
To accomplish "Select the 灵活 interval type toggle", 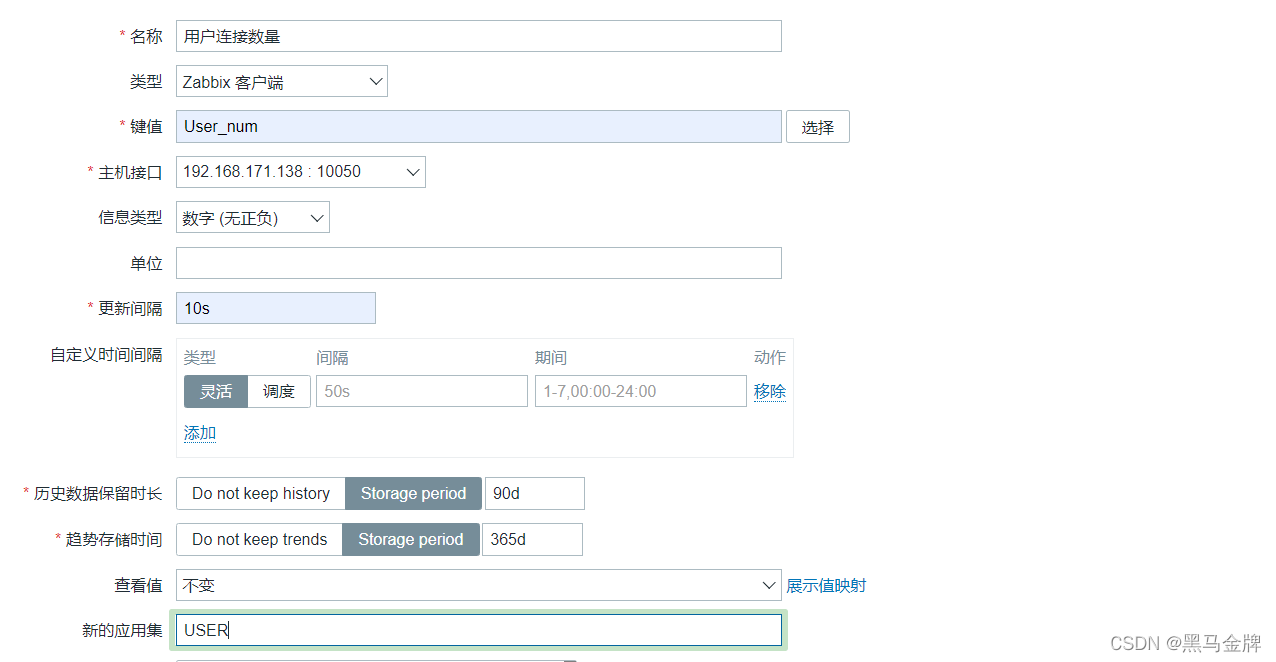I will click(x=216, y=391).
